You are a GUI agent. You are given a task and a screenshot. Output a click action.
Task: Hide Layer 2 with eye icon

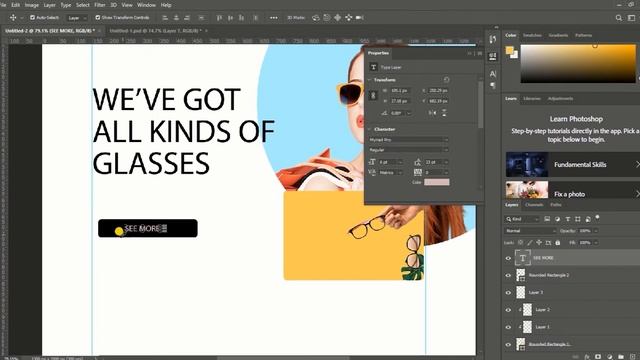pos(508,310)
